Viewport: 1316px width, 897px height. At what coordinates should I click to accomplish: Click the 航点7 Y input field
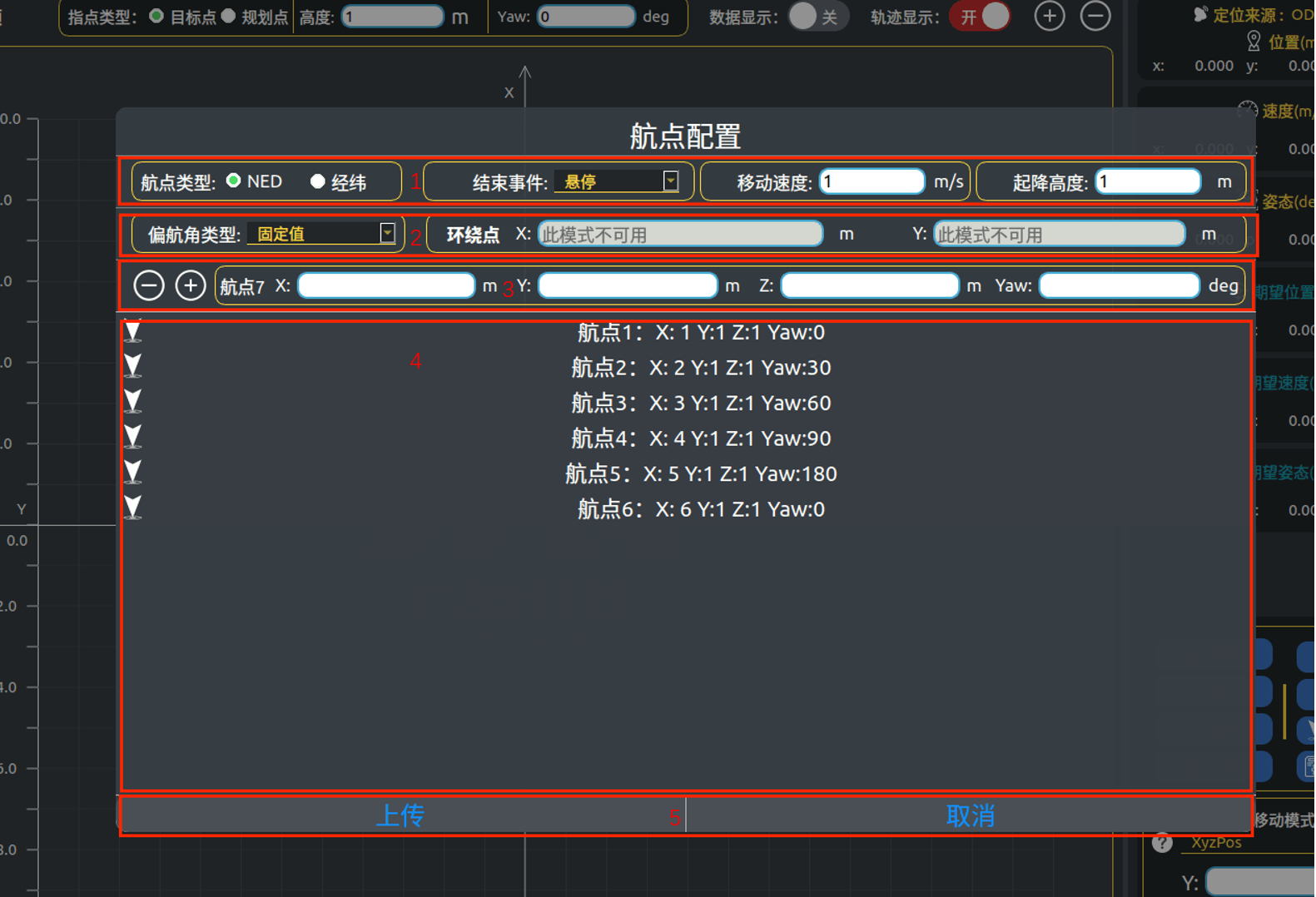click(x=628, y=285)
